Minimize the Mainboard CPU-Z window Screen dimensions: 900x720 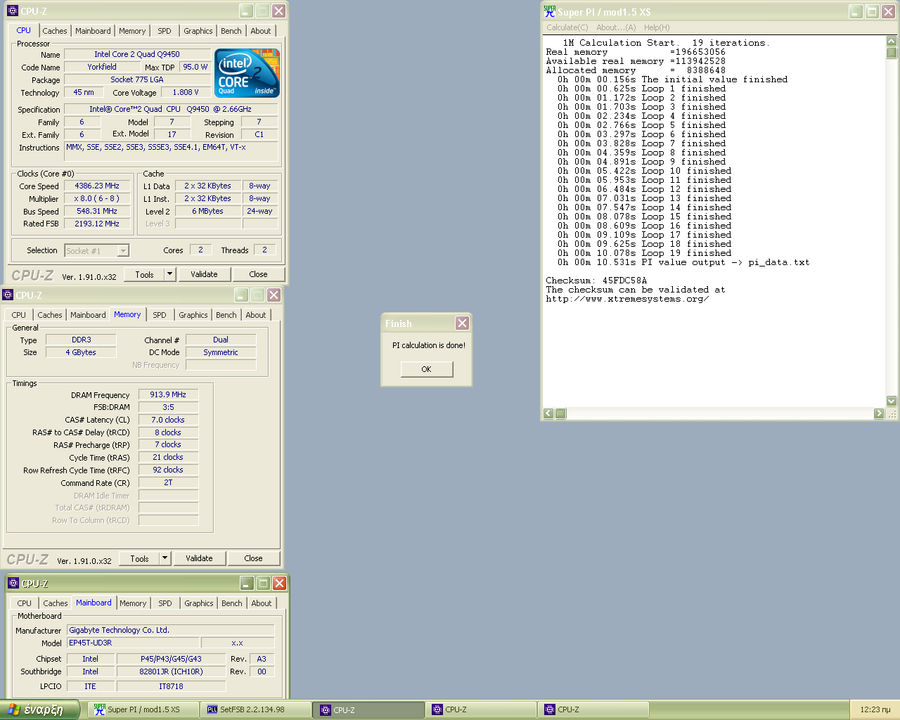click(247, 583)
